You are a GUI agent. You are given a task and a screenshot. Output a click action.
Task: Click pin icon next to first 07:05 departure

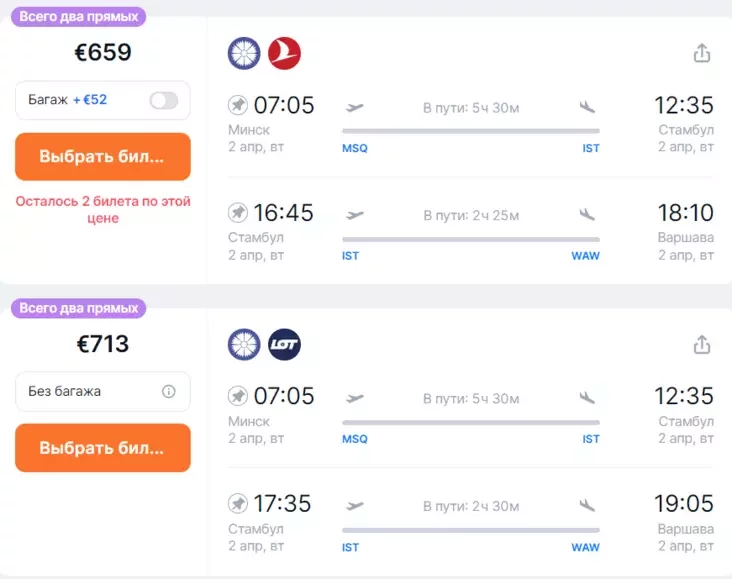(x=238, y=105)
